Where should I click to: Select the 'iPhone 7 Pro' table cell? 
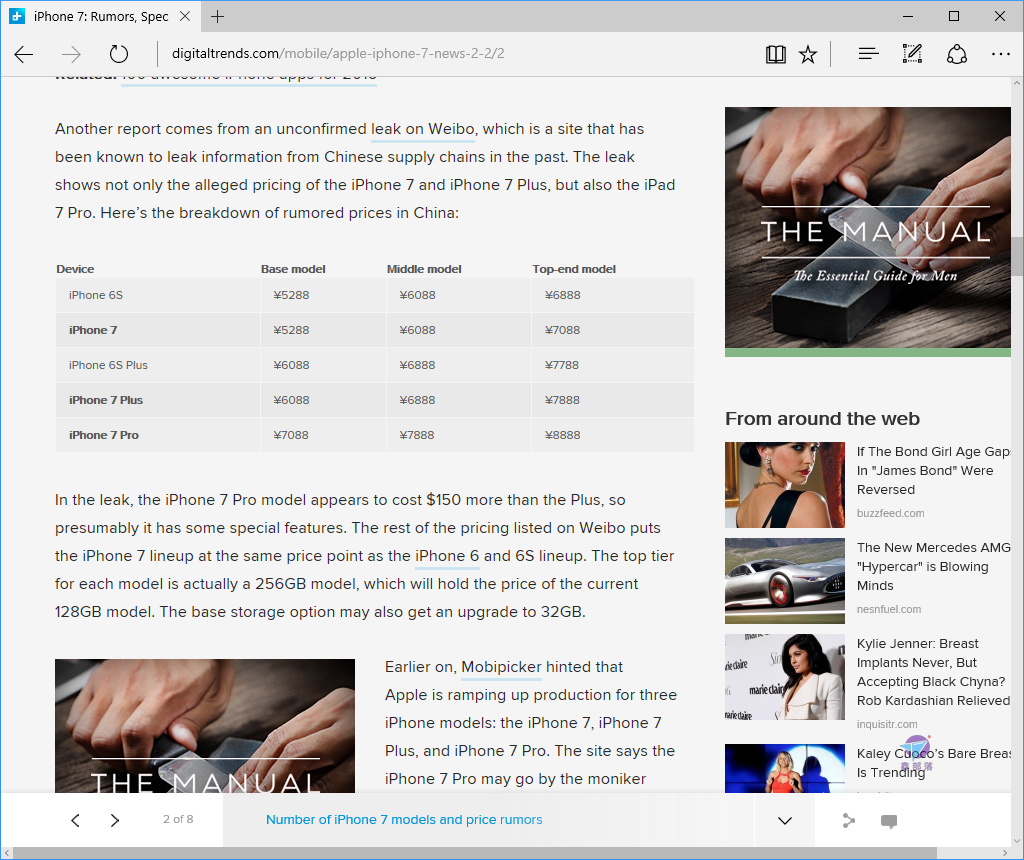pos(158,435)
